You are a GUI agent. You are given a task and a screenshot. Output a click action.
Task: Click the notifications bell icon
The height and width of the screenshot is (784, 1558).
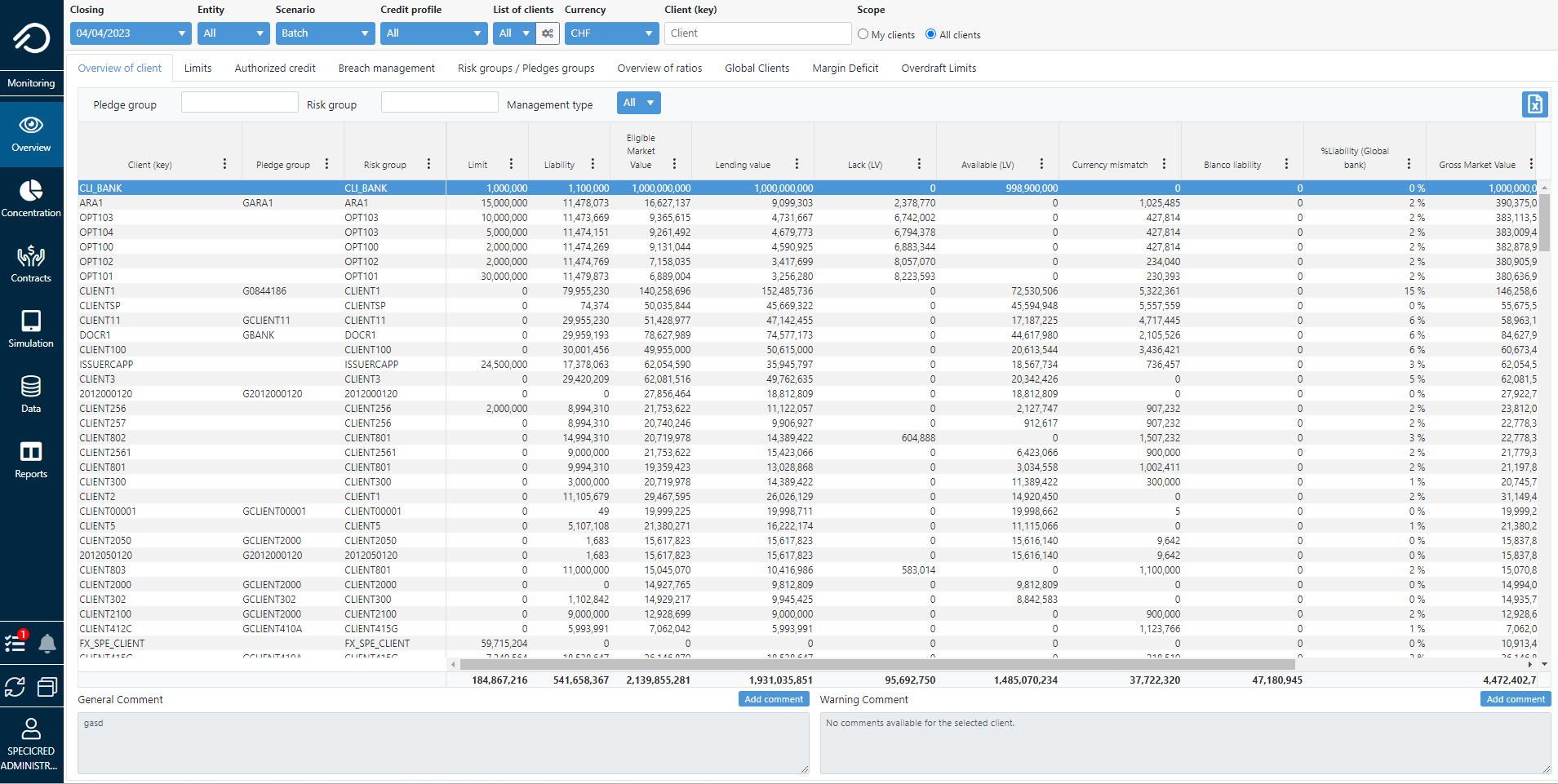[x=47, y=644]
